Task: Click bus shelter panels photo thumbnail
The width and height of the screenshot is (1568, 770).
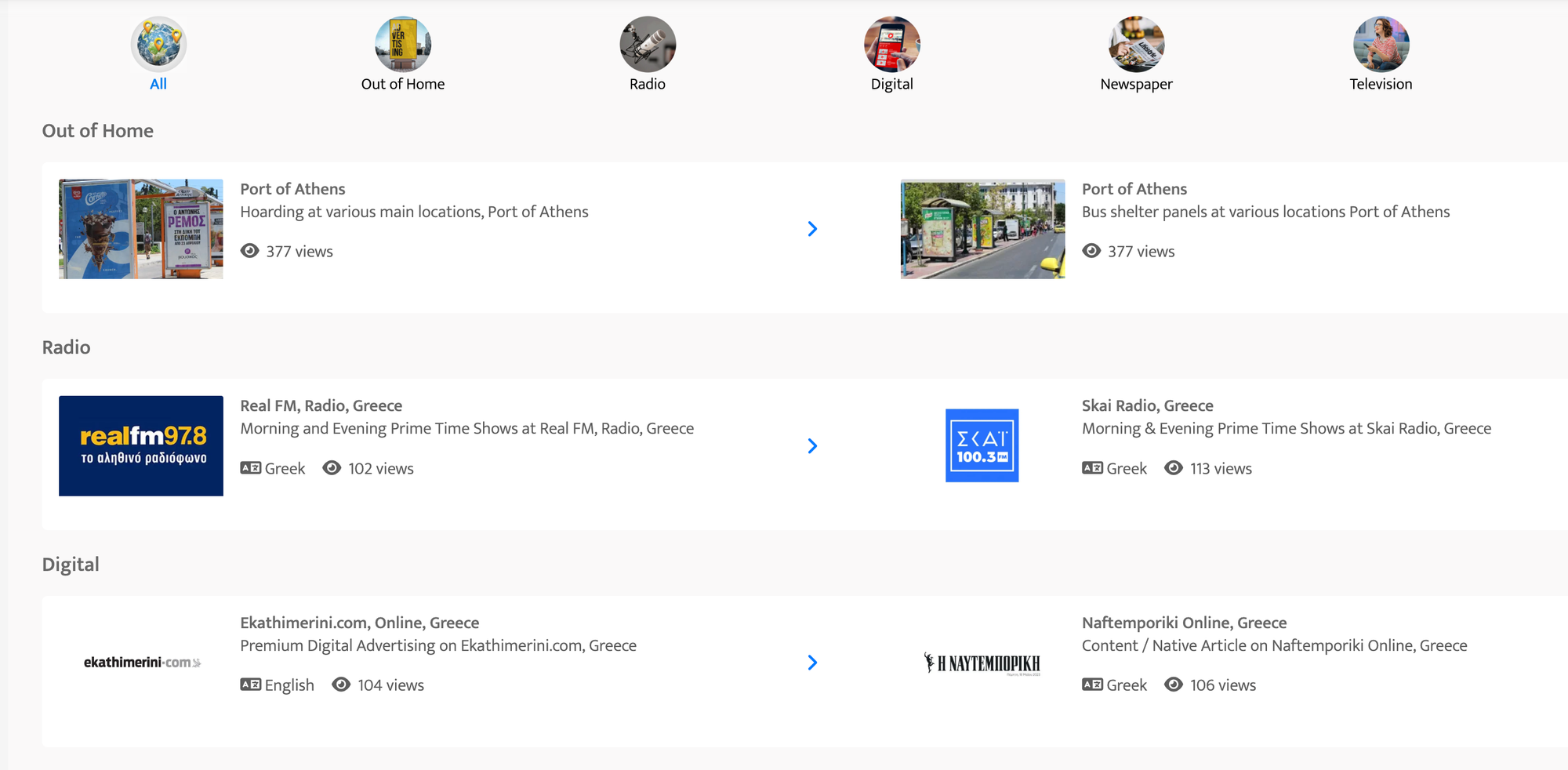Action: 982,229
